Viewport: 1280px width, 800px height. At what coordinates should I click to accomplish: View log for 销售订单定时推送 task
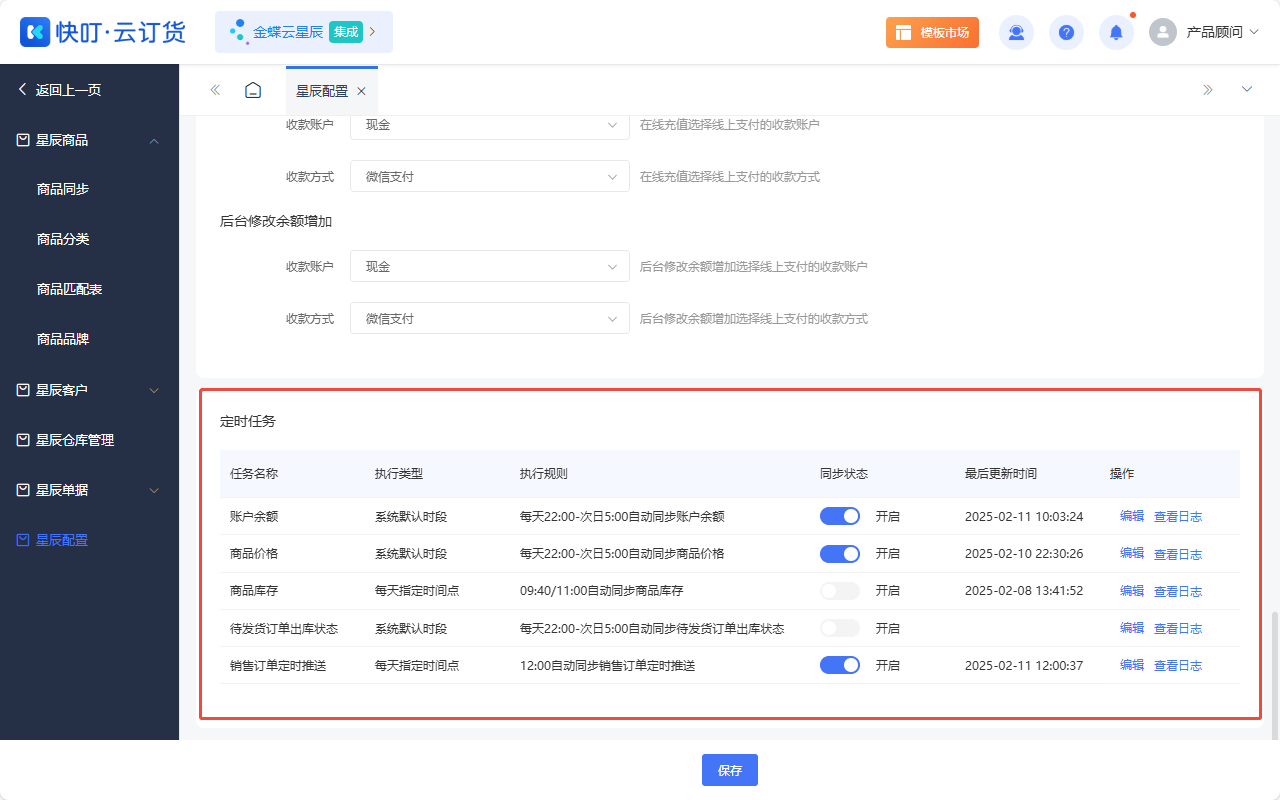click(x=1178, y=665)
